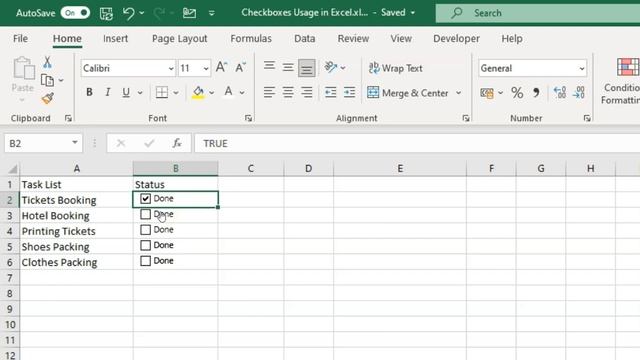
Task: Check the Printing Tickets Done checkbox
Action: tap(145, 229)
